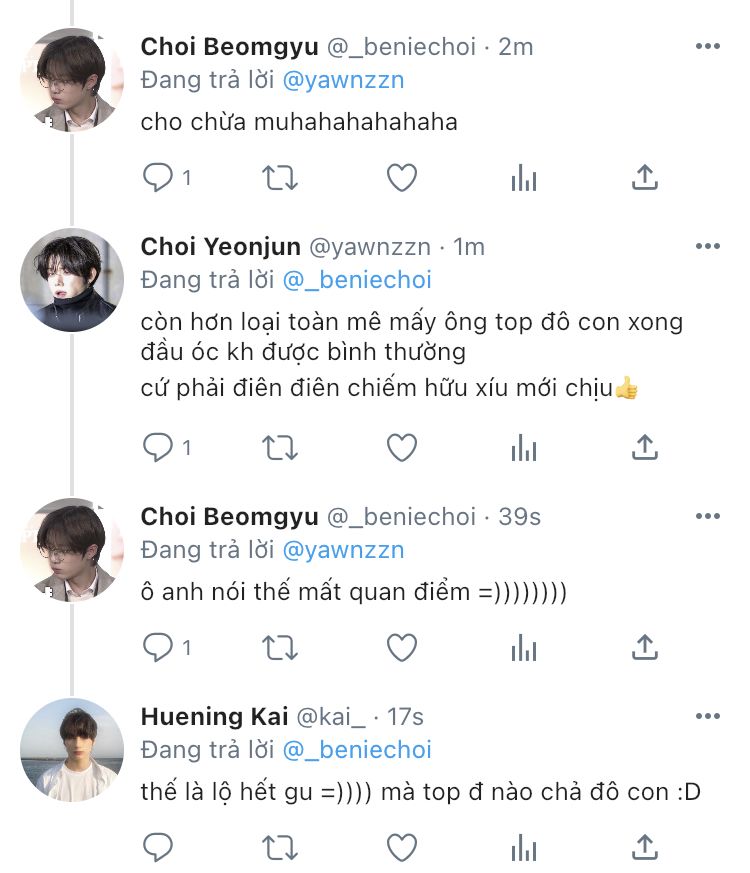Screen dimensions: 750x873
Task: Open more options on Huening Kai's tweet
Action: click(x=708, y=716)
